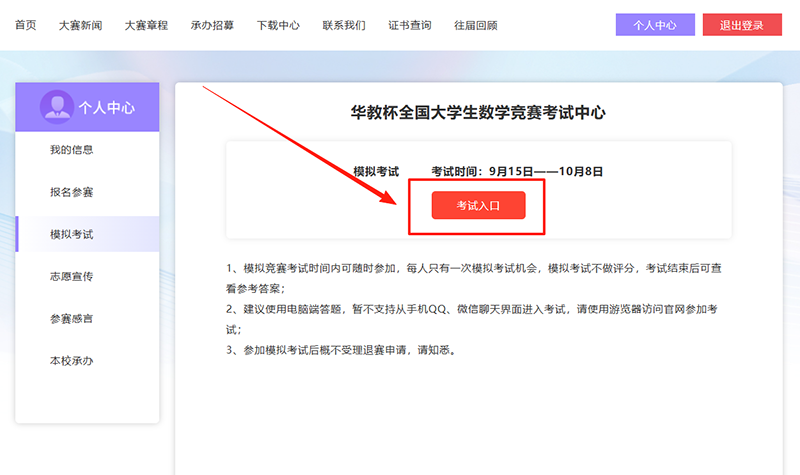Image resolution: width=800 pixels, height=475 pixels.
Task: Click the exam time text 9月15日——10月8日
Action: click(546, 171)
